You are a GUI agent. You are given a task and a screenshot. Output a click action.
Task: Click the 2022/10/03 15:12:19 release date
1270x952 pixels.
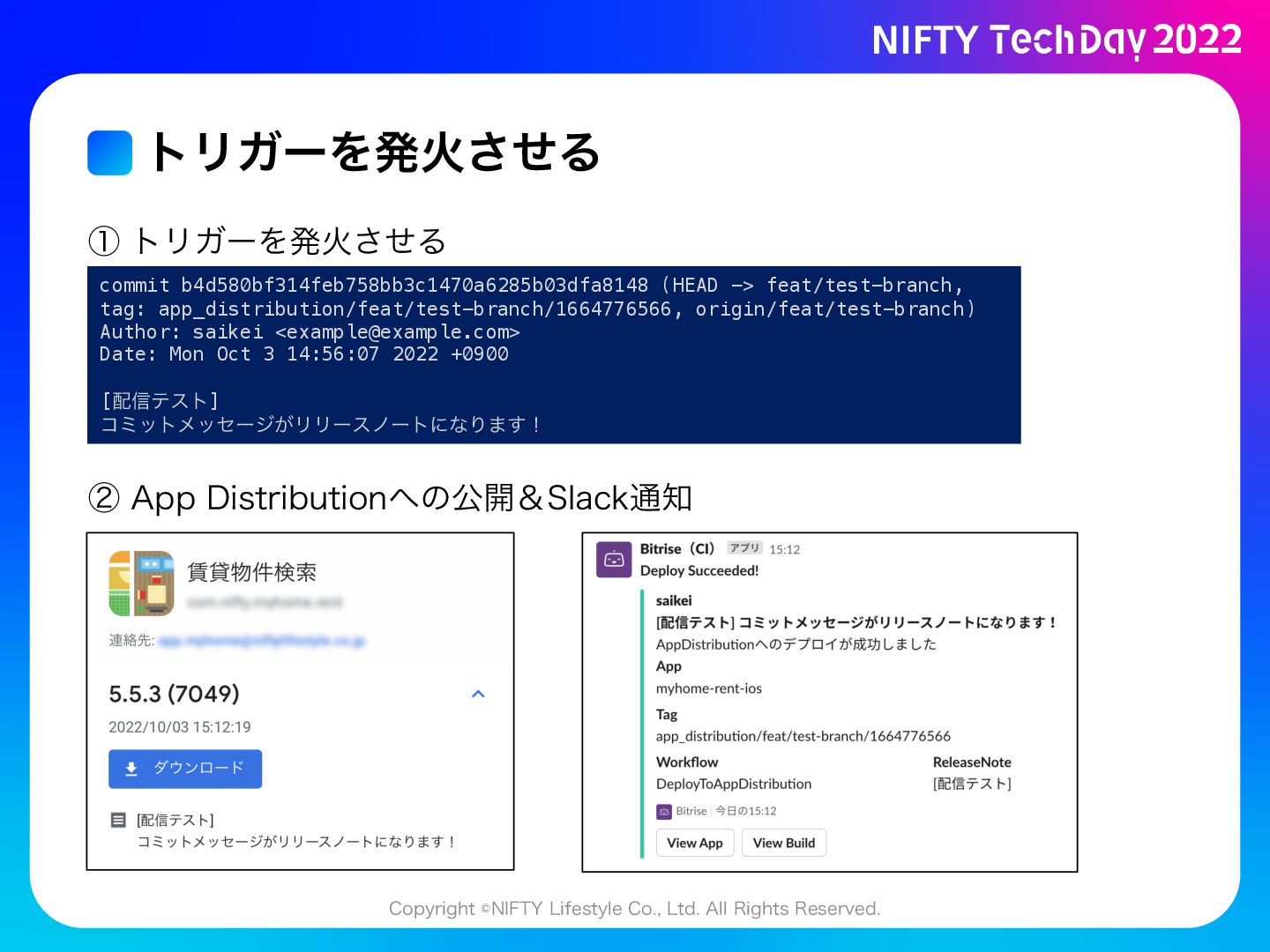tap(180, 727)
